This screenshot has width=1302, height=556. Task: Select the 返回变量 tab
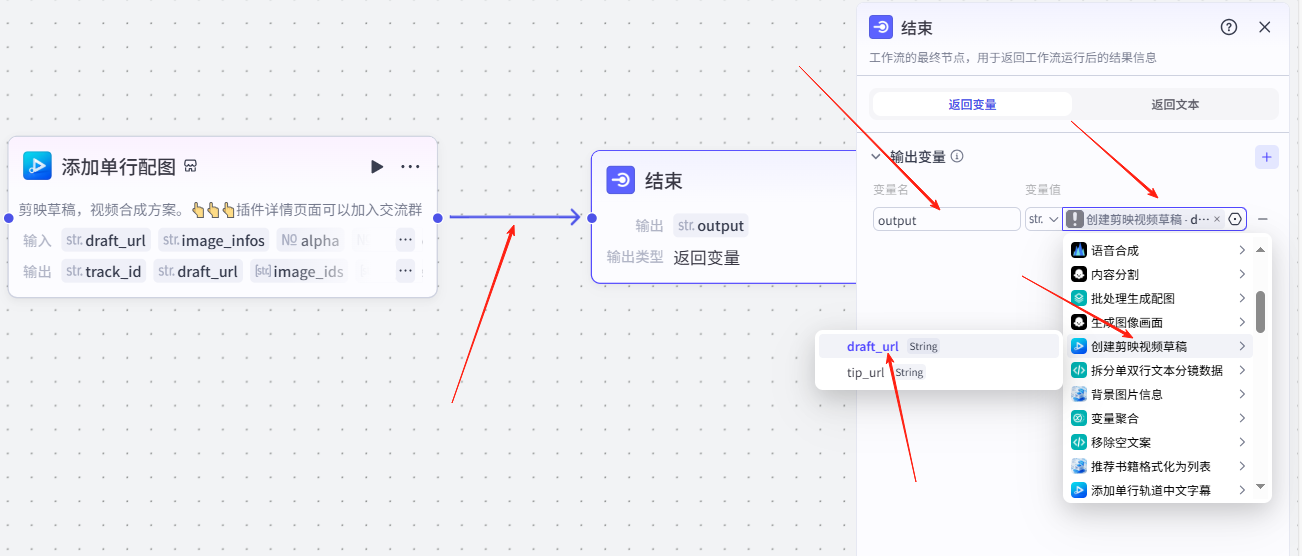click(x=972, y=104)
